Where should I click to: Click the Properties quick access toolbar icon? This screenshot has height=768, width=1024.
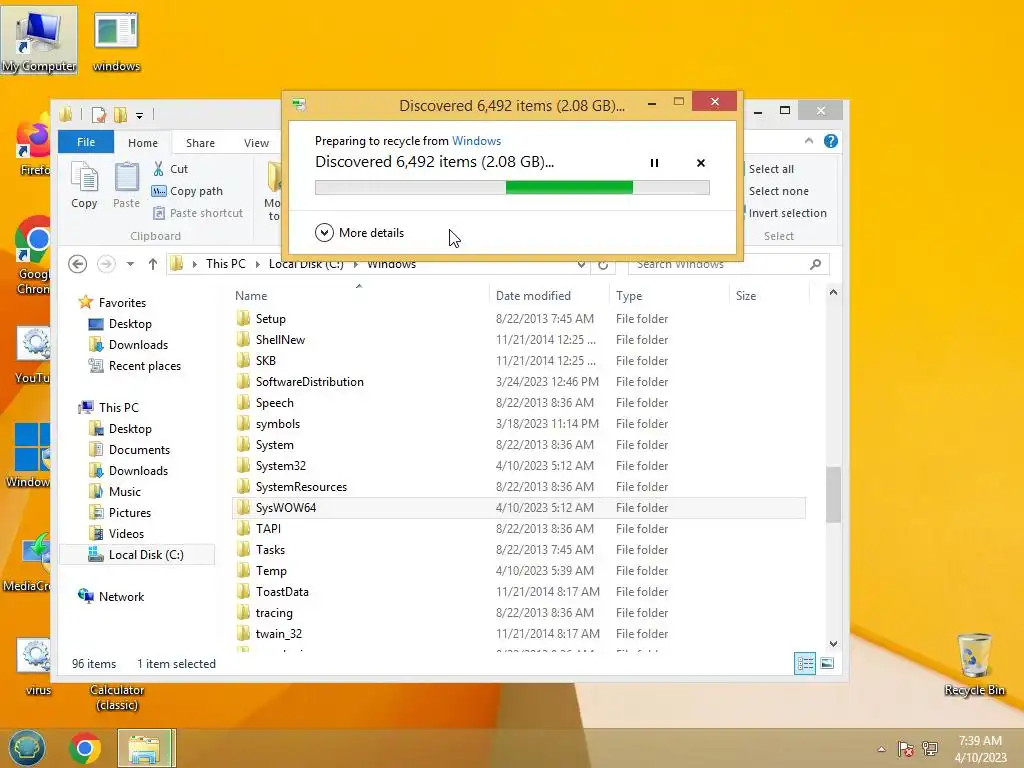[x=99, y=115]
